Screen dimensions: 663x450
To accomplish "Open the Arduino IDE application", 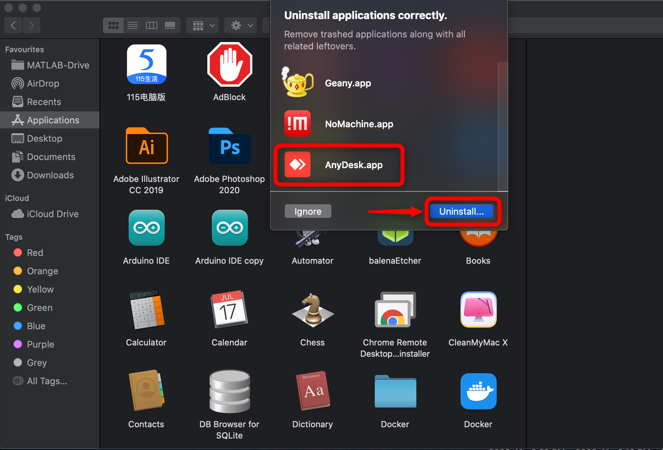I will tap(146, 230).
